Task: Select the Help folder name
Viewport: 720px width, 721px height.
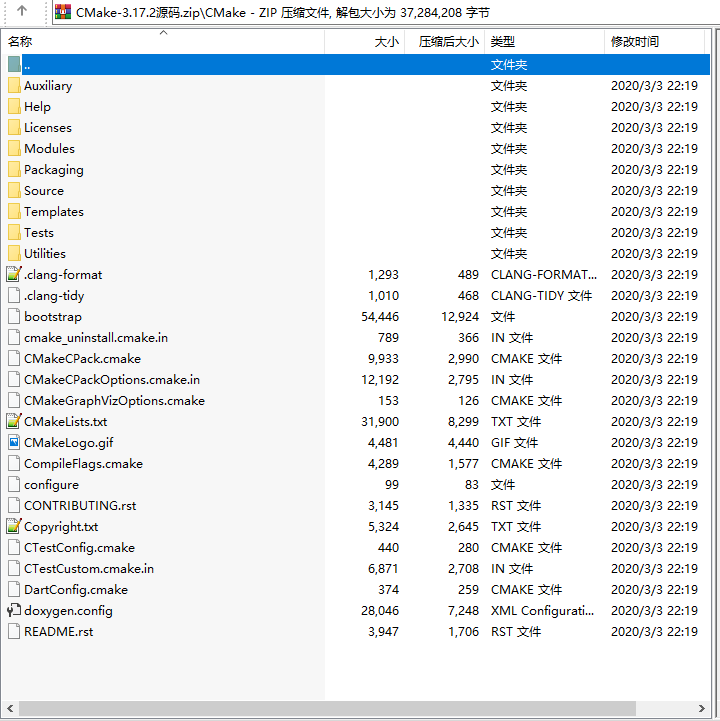Action: pyautogui.click(x=37, y=107)
